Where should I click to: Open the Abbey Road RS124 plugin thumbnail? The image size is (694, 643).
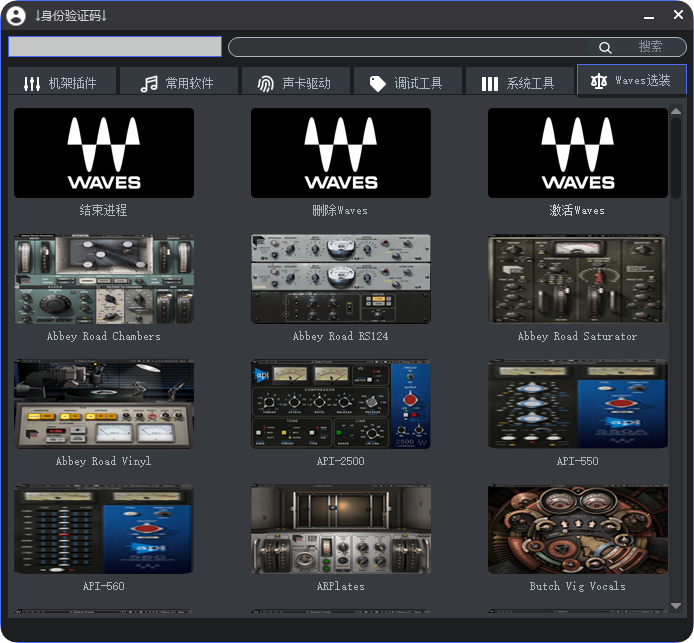341,279
